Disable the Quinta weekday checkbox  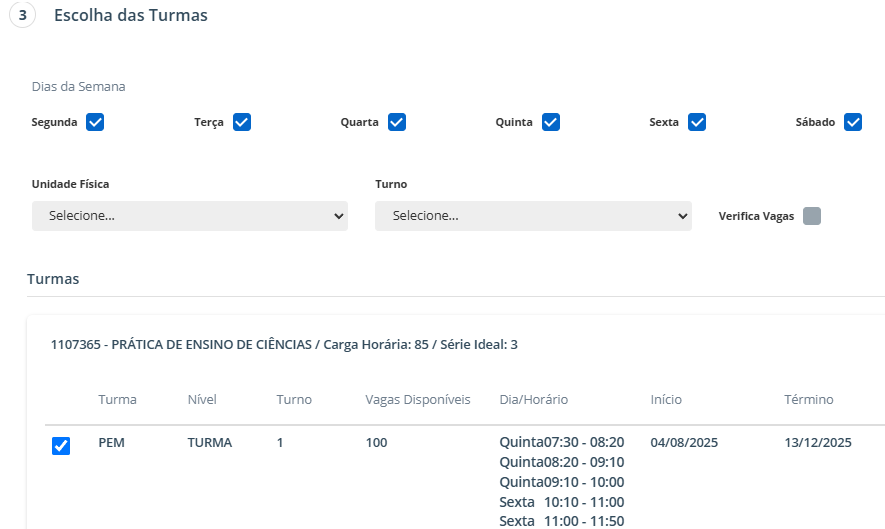point(550,122)
